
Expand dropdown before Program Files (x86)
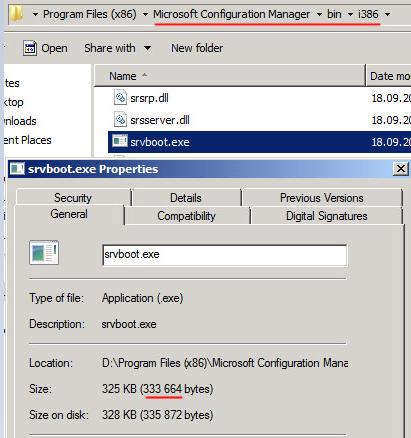click(35, 14)
